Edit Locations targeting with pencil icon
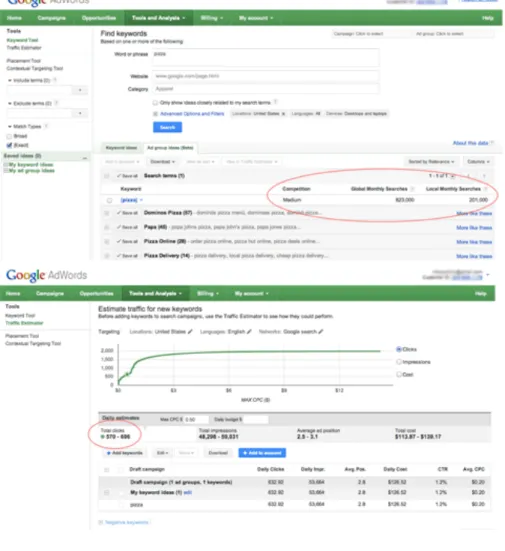The width and height of the screenshot is (505, 551). click(x=190, y=331)
